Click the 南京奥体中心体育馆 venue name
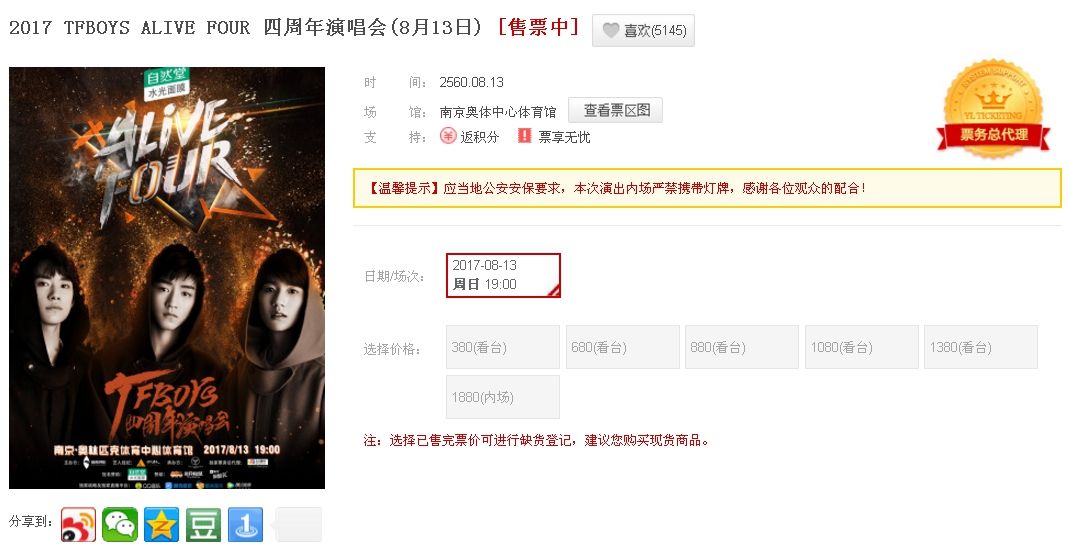1069x553 pixels. pyautogui.click(x=498, y=112)
